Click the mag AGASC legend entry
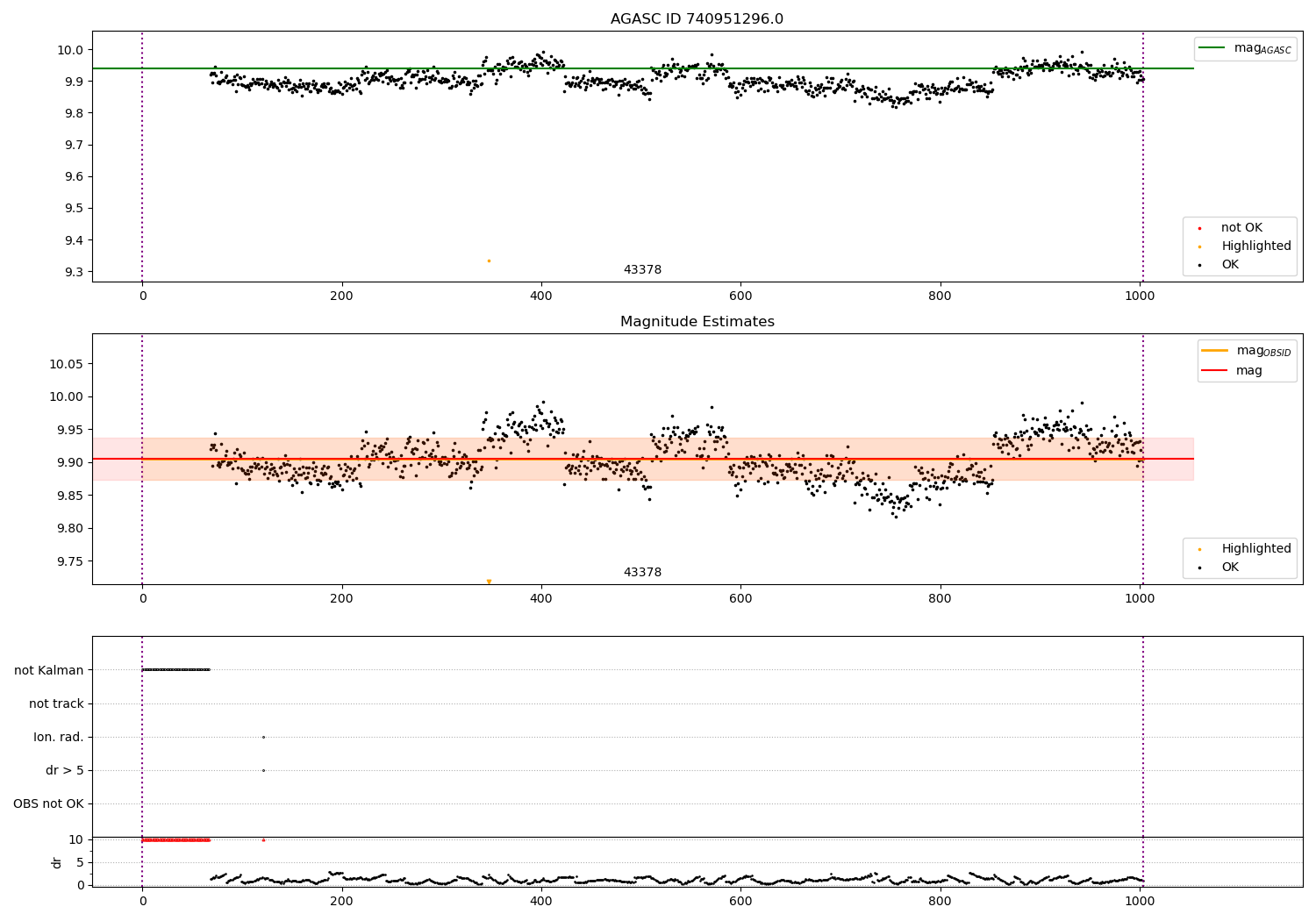 tap(1245, 48)
